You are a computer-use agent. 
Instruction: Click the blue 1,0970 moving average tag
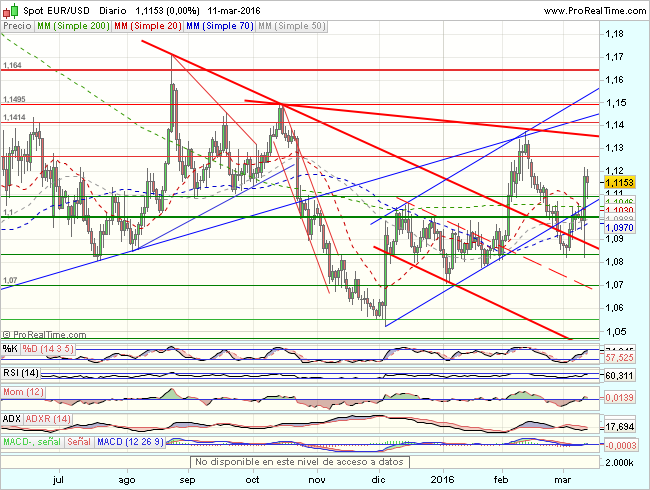[619, 228]
